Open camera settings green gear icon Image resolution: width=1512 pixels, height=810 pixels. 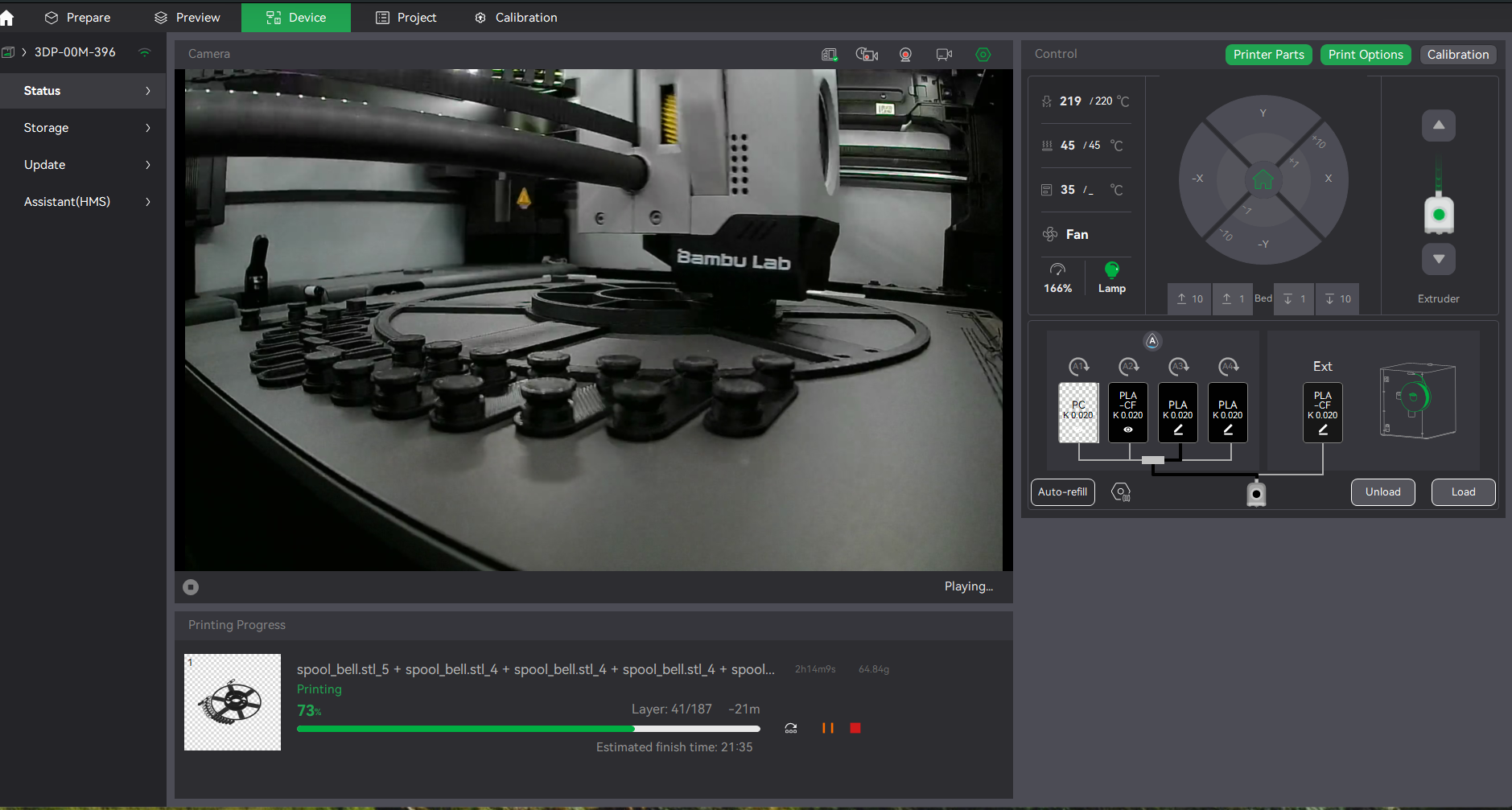point(983,55)
